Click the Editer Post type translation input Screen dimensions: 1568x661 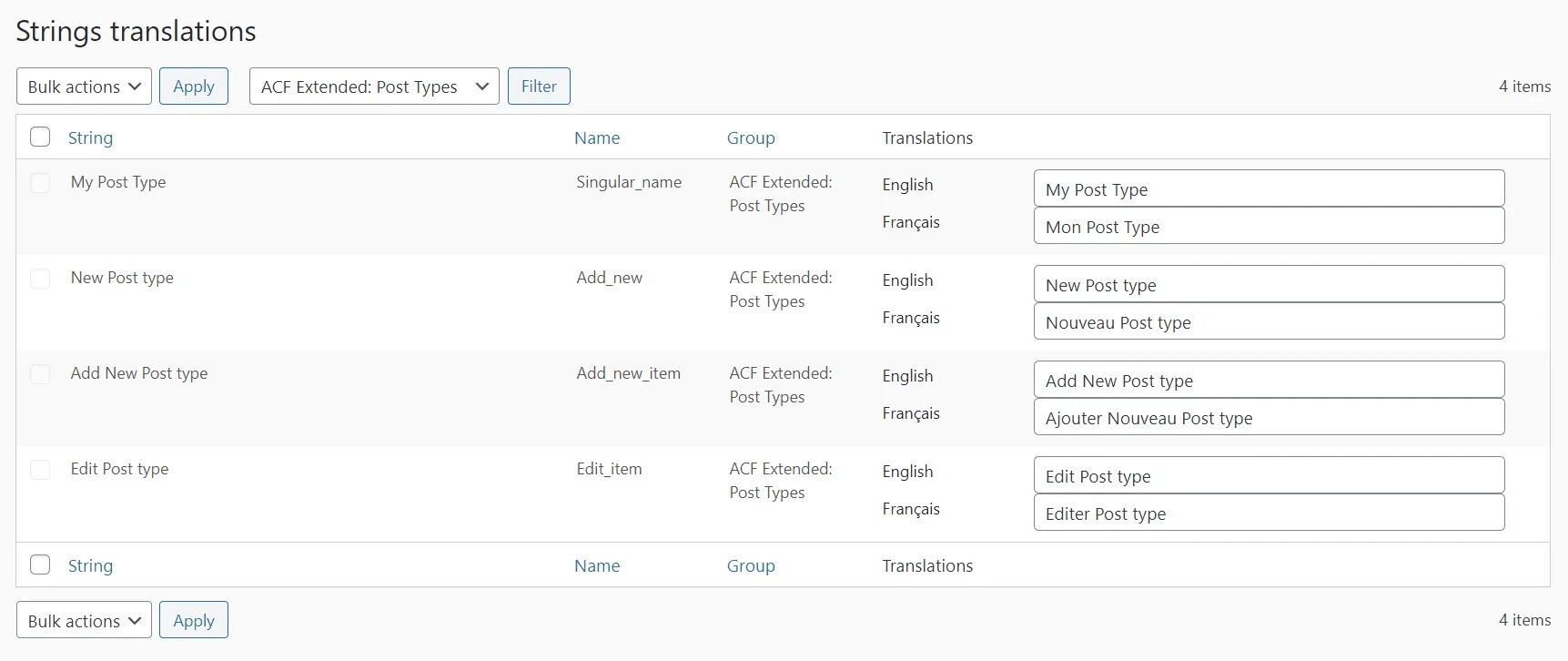[x=1269, y=513]
